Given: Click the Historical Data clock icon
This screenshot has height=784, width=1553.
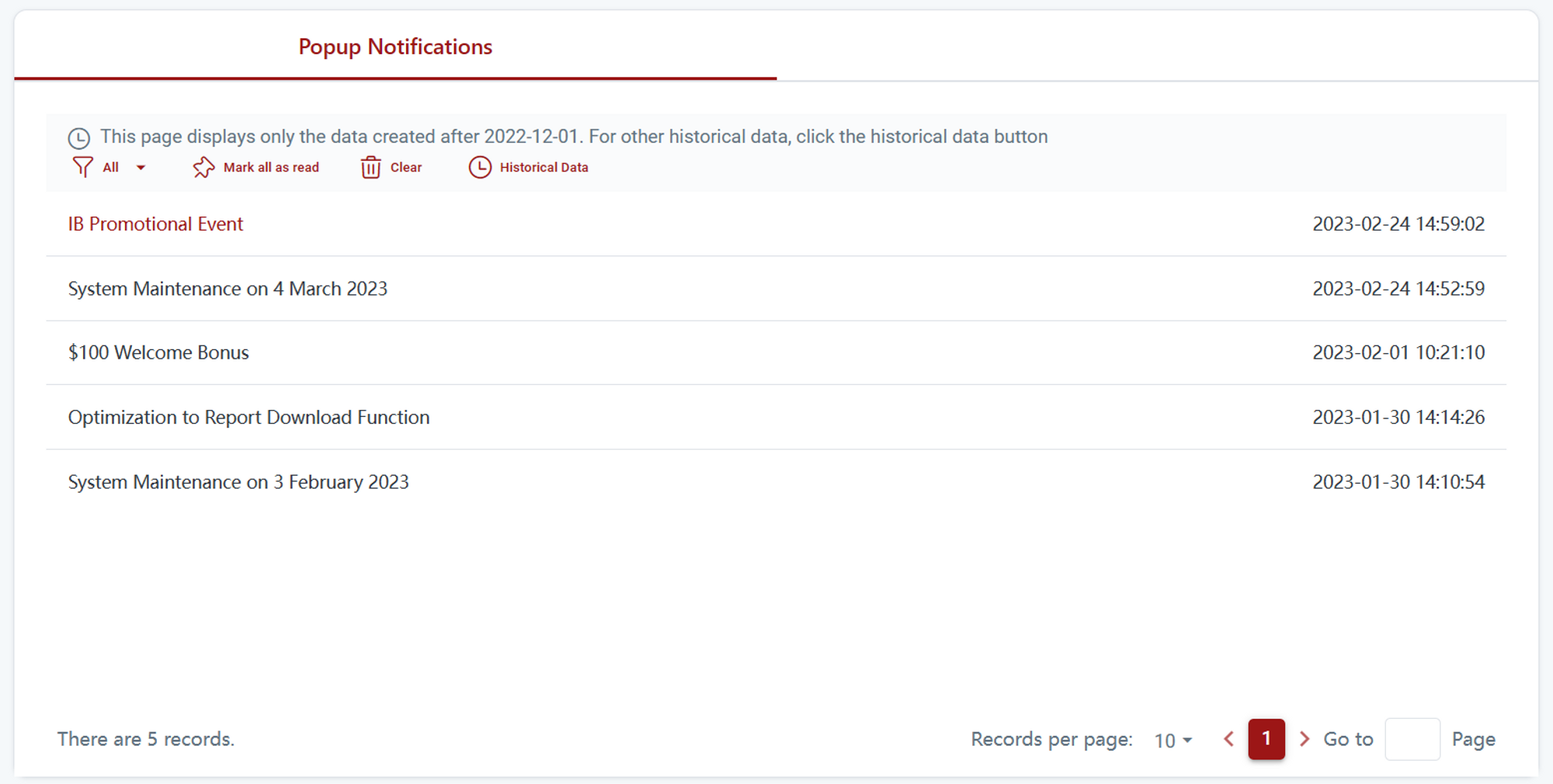Looking at the screenshot, I should click(480, 167).
